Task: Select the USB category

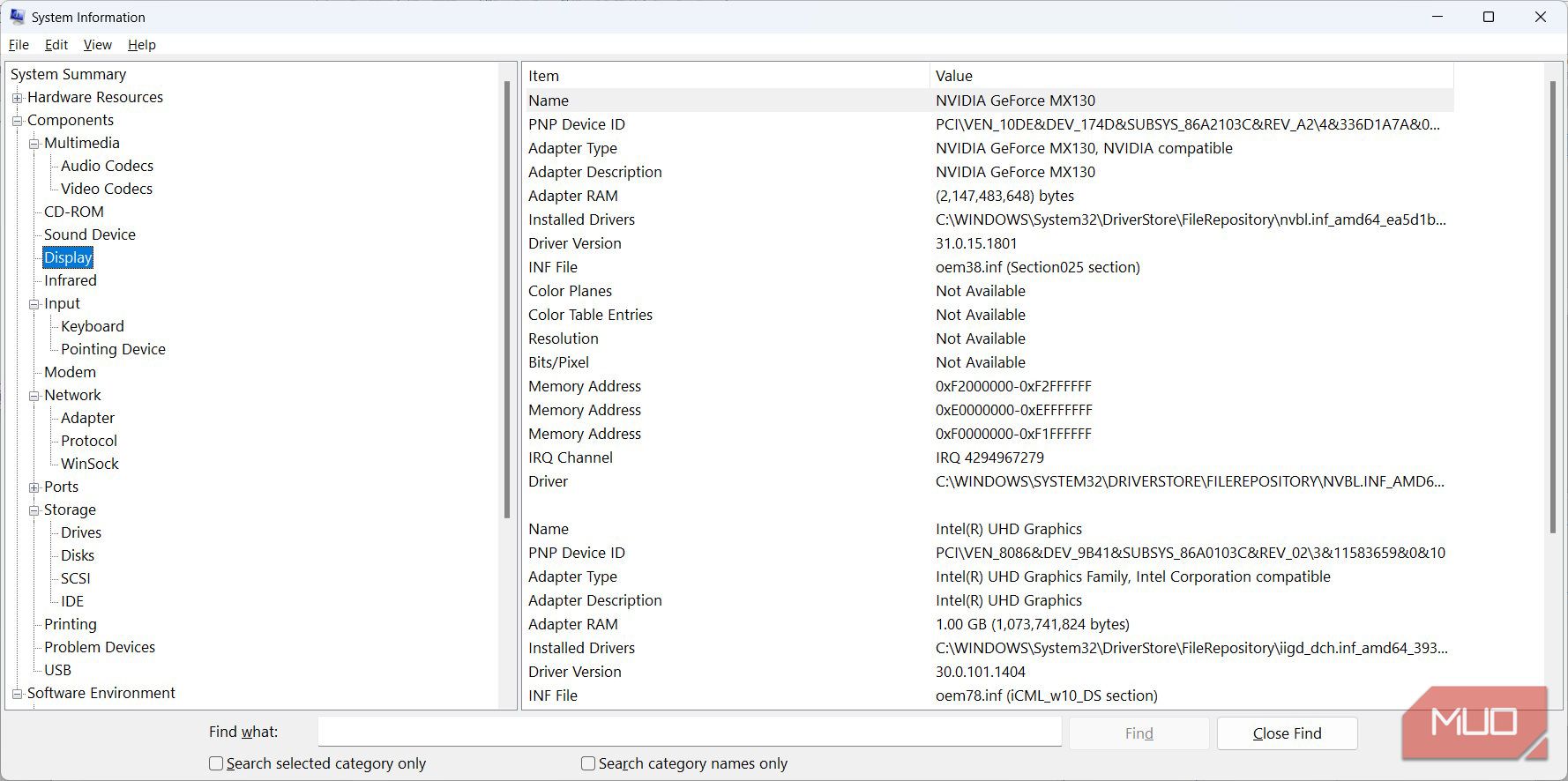Action: click(57, 670)
